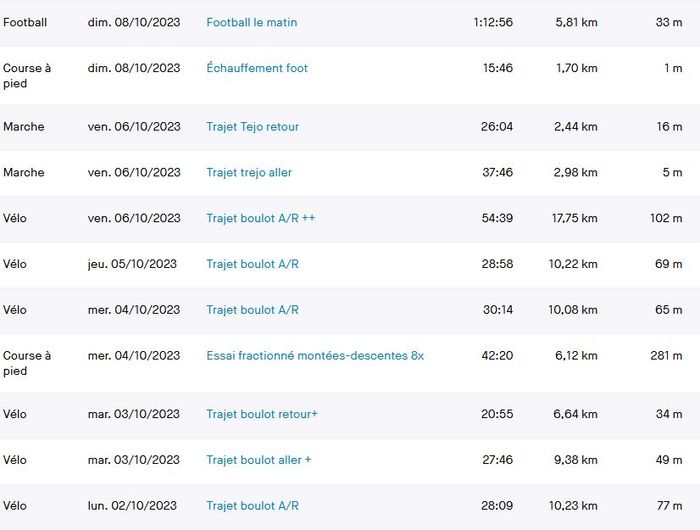
Task: Click the Trajet boulot retour+ link
Action: pos(261,414)
